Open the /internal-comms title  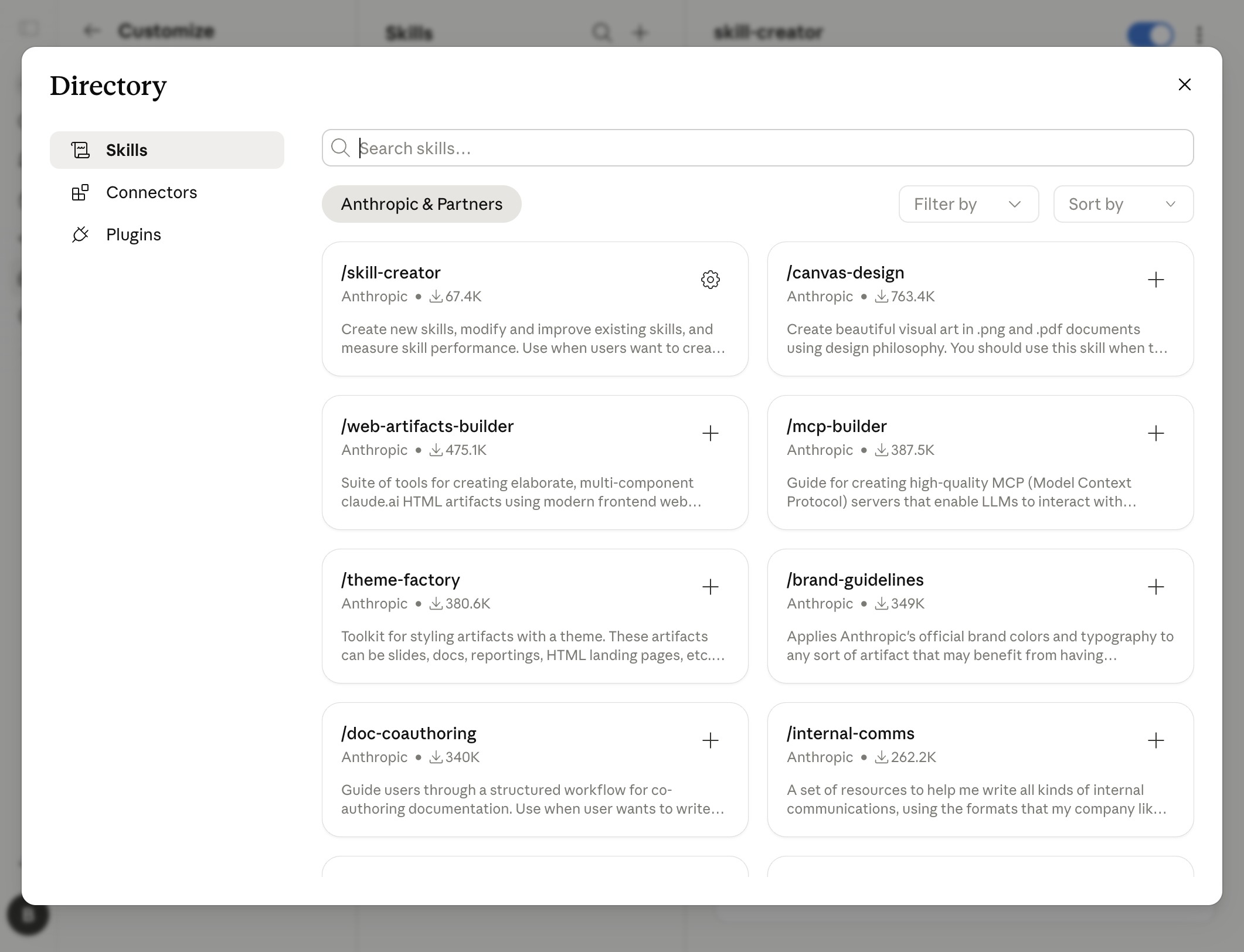(851, 733)
